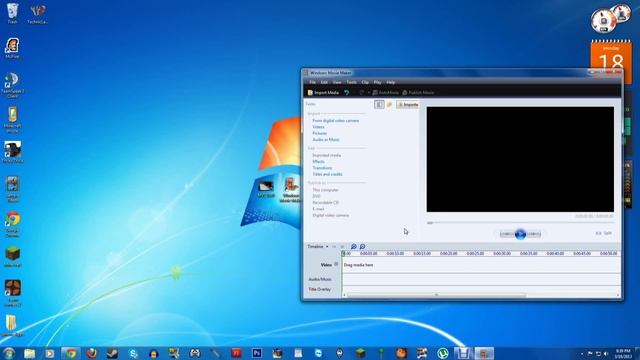Click the Redo arrow icon
This screenshot has height=360, width=640.
click(x=362, y=93)
